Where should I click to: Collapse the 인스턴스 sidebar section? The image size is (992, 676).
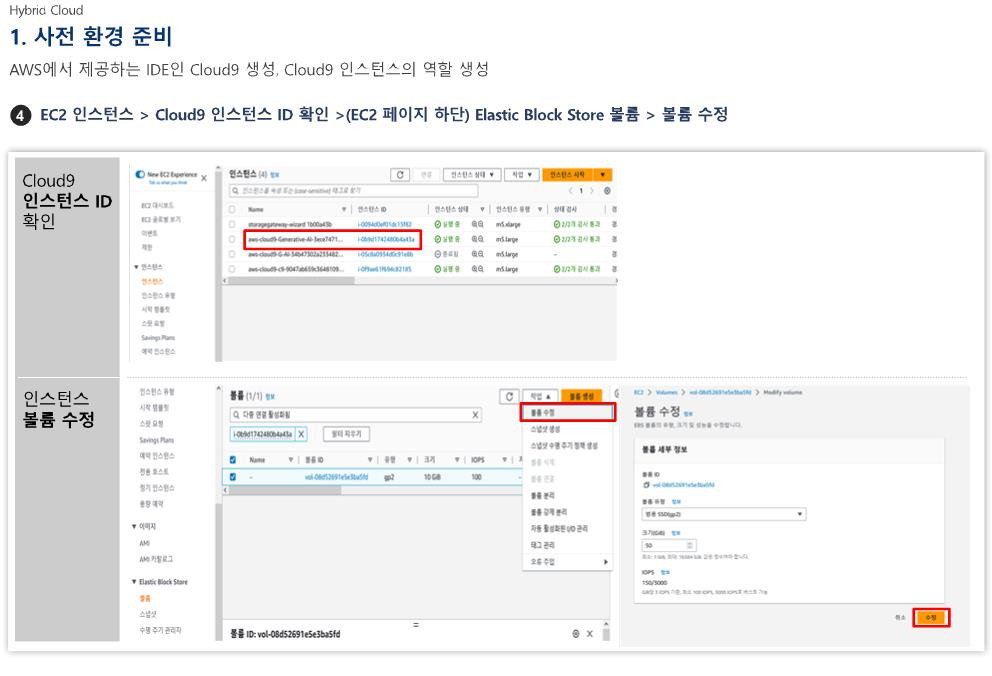pyautogui.click(x=136, y=267)
